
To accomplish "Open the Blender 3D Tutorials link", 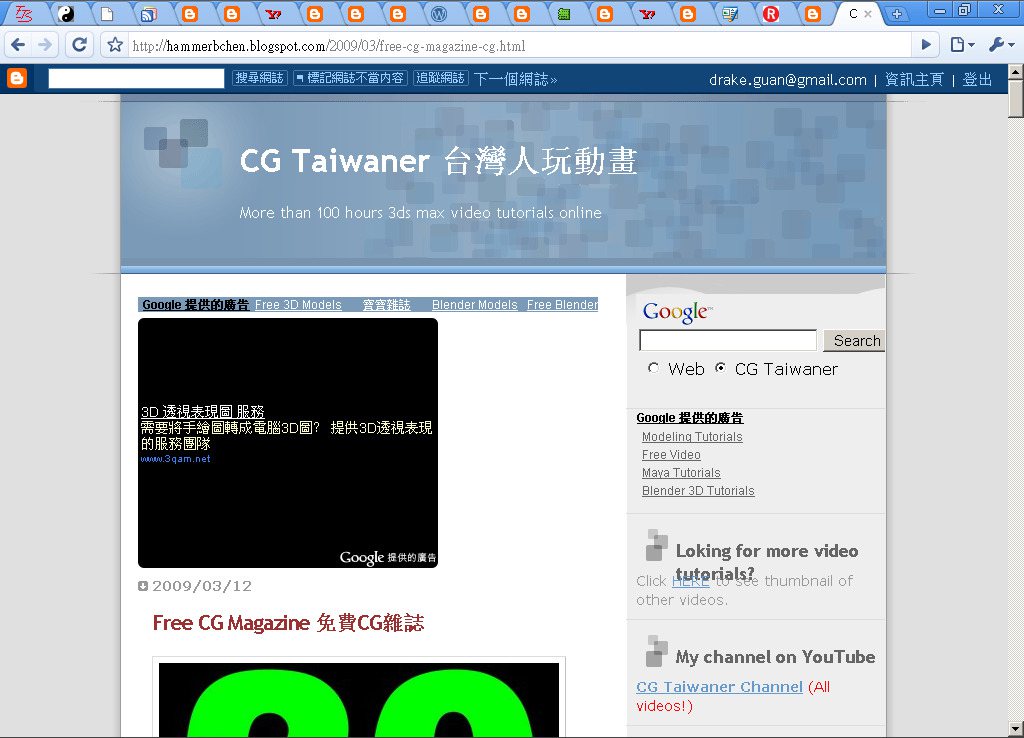I will (697, 490).
